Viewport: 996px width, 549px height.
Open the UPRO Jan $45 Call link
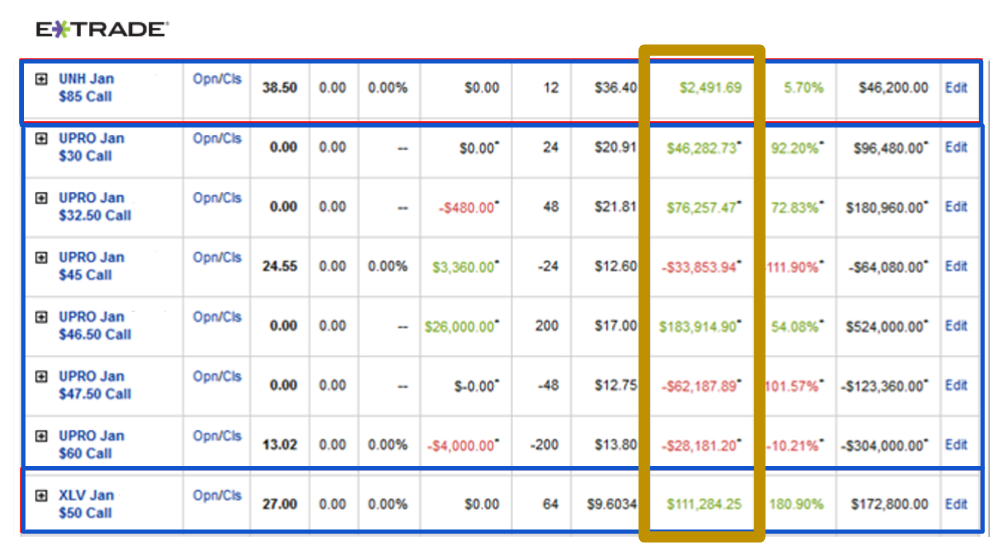click(91, 266)
